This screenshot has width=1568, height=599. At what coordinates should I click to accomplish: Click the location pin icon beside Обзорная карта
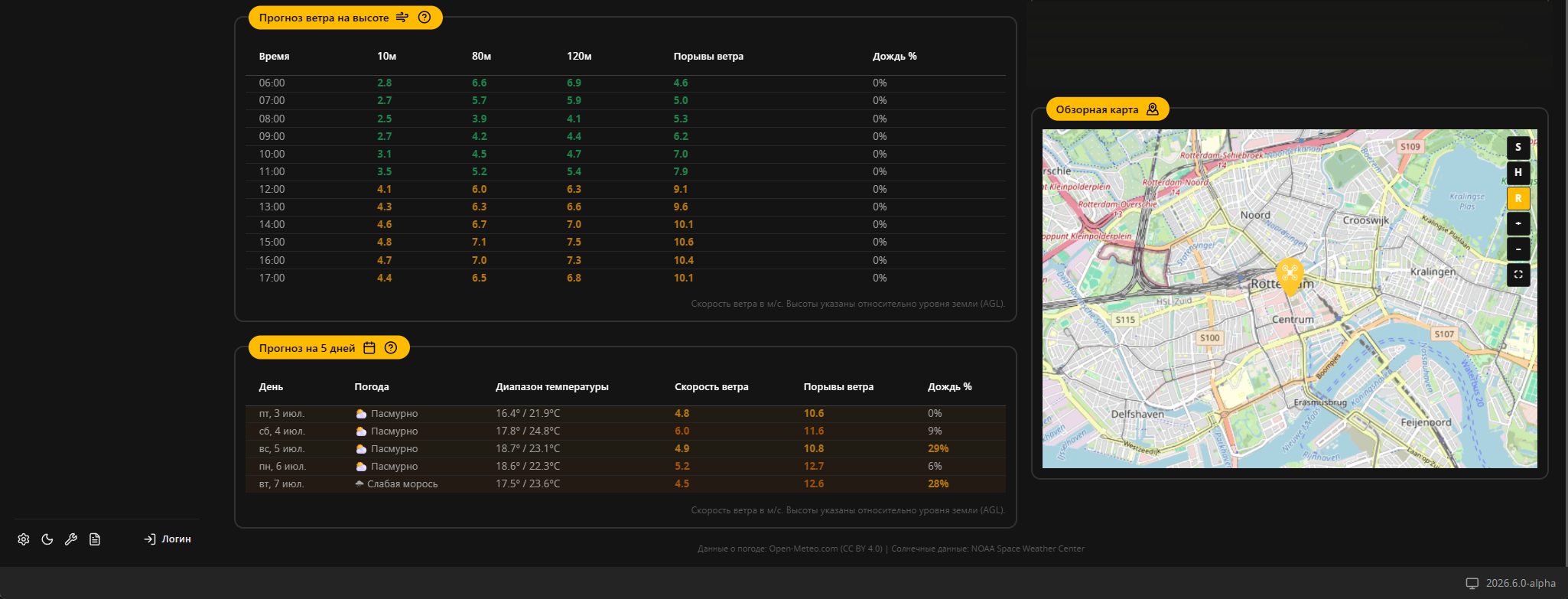tap(1153, 109)
